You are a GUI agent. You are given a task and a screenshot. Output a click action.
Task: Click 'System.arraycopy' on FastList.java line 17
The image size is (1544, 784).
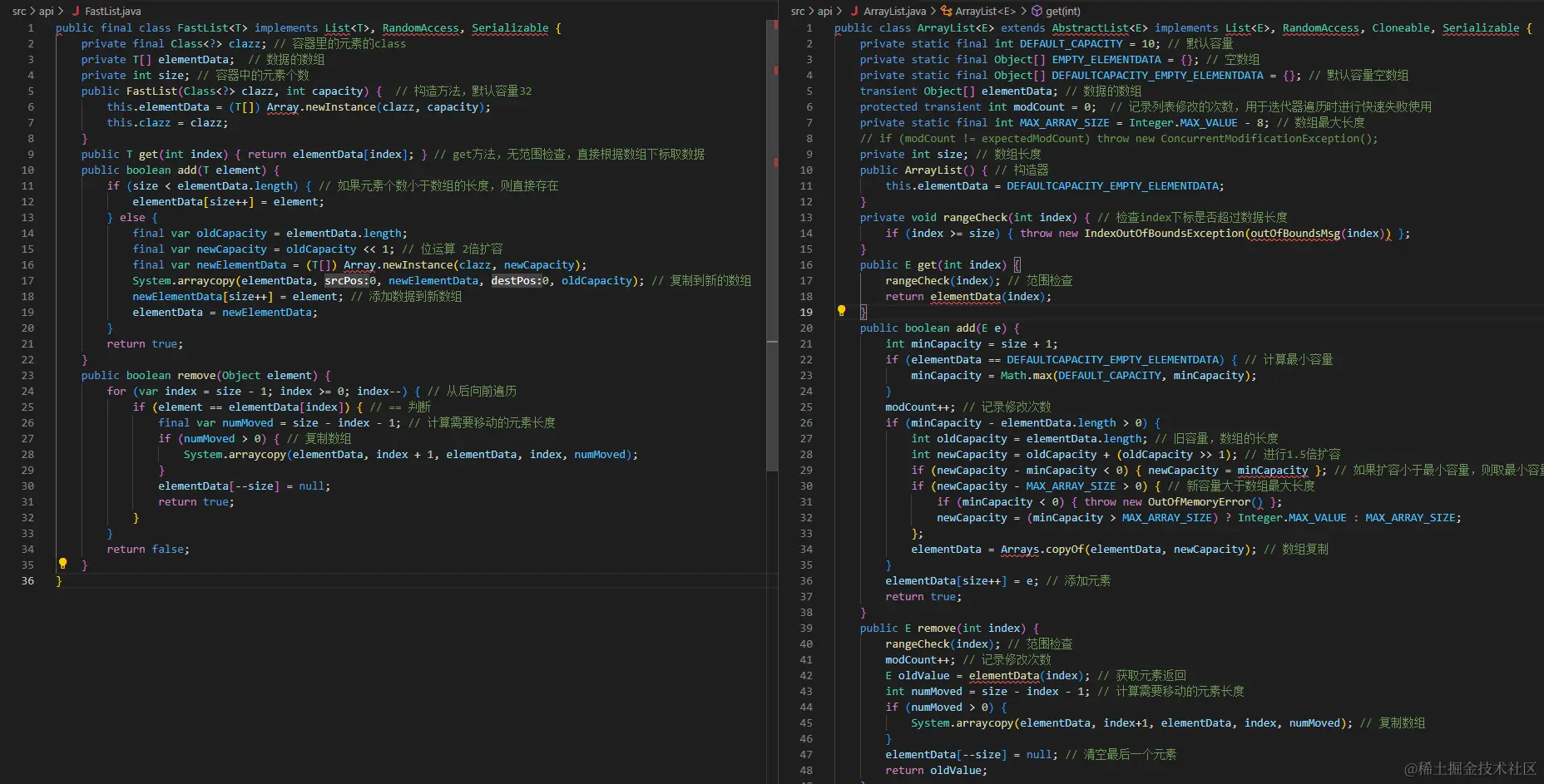(x=184, y=281)
